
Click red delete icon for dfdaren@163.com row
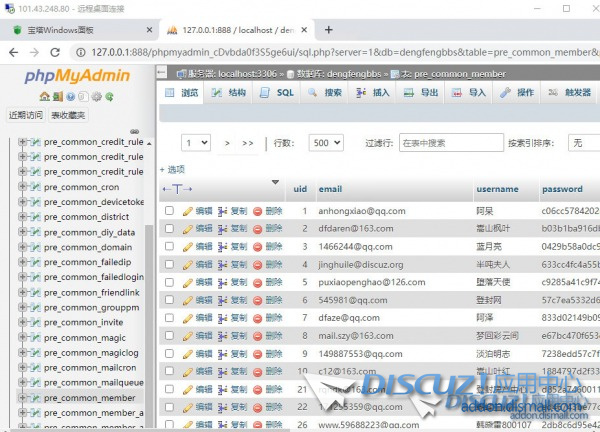[258, 229]
